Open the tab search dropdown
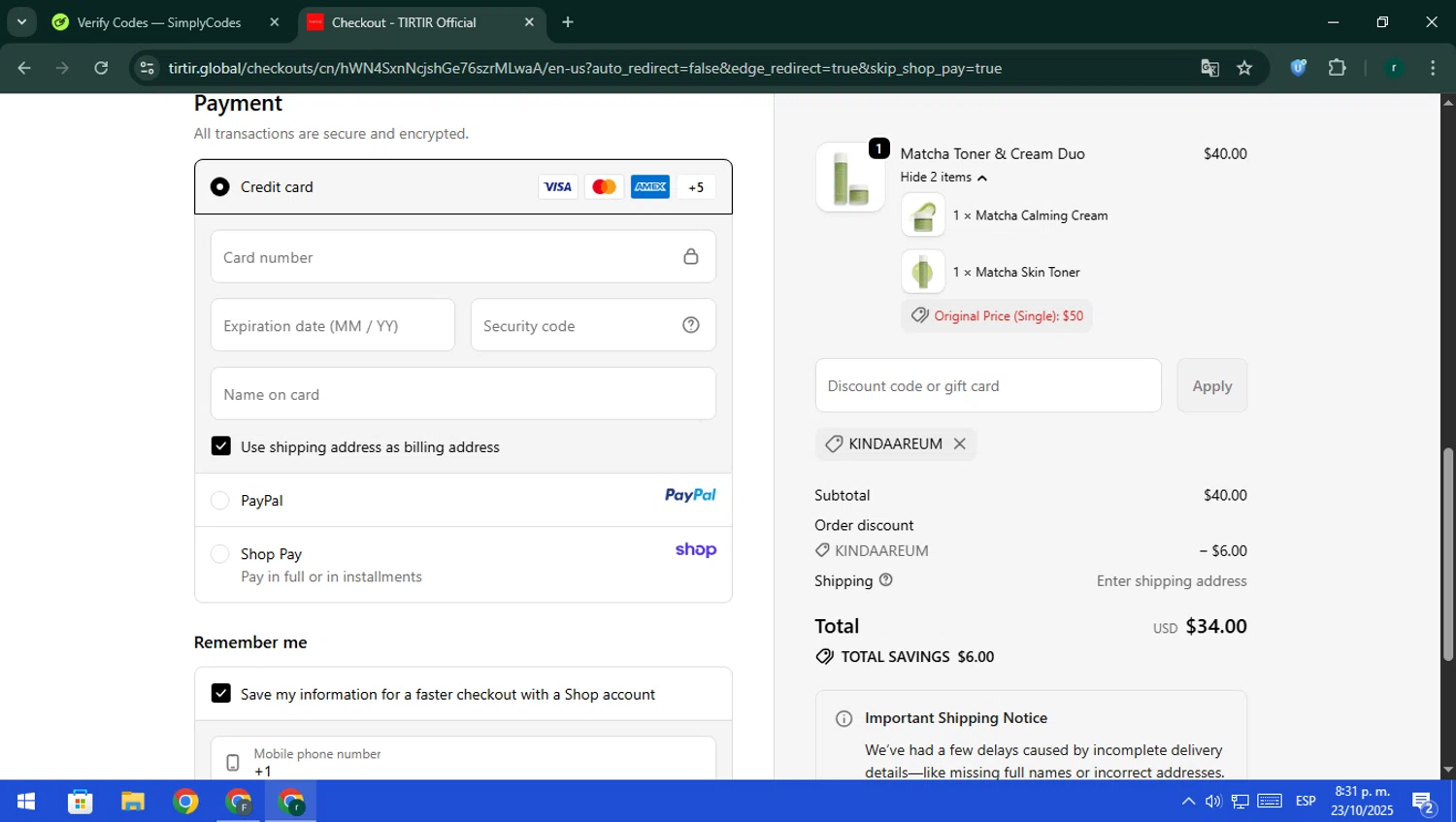 point(21,22)
